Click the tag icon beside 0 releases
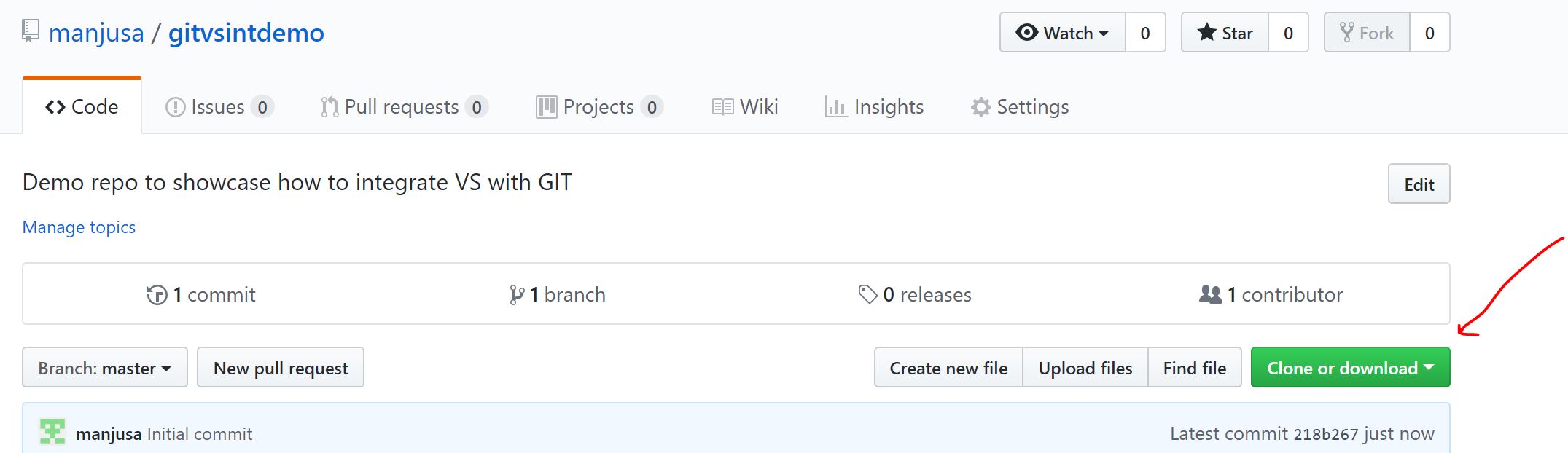 click(x=867, y=294)
